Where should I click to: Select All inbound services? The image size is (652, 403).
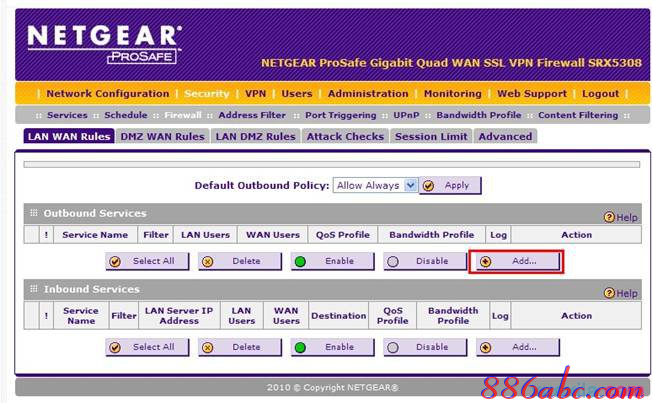(147, 347)
